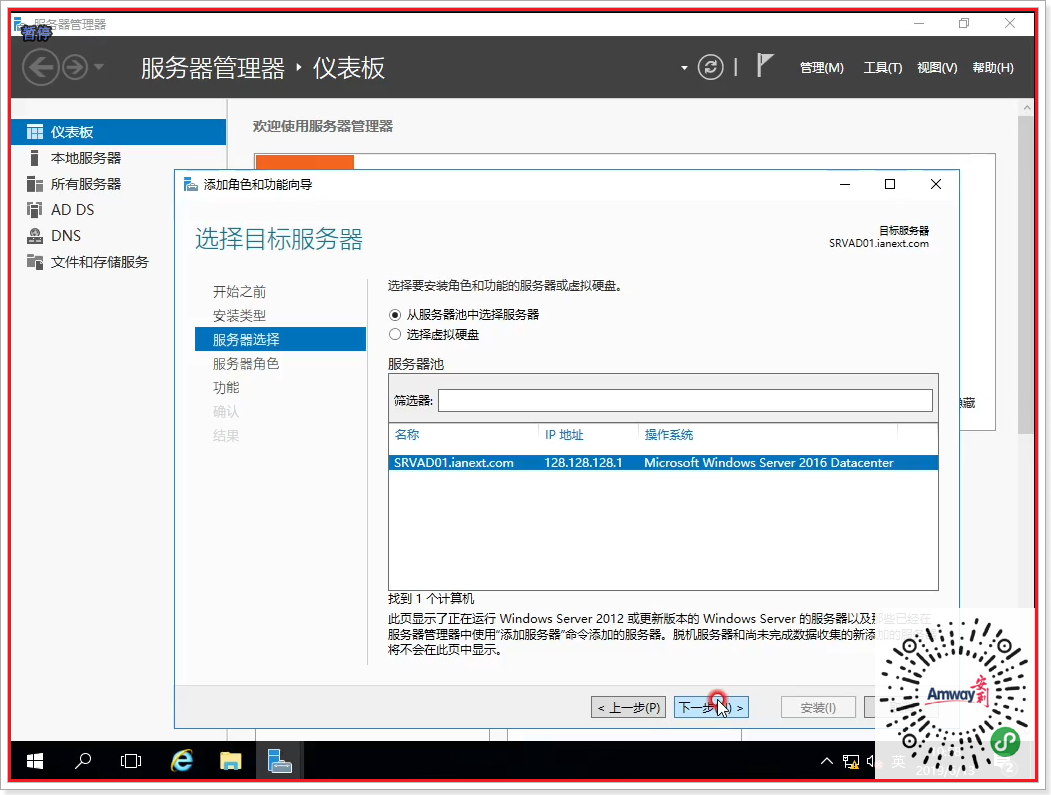The image size is (1051, 795).
Task: Click the volume speaker tray icon
Action: coord(871,761)
